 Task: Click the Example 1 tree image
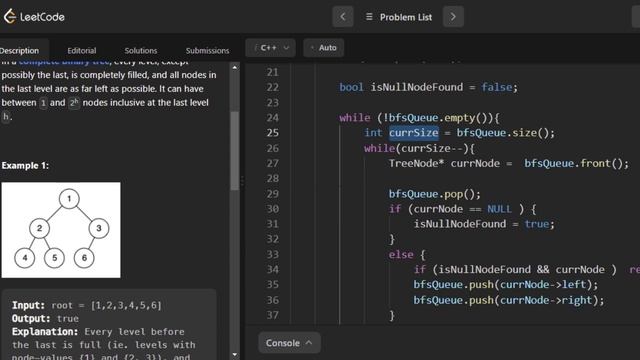[x=61, y=230]
